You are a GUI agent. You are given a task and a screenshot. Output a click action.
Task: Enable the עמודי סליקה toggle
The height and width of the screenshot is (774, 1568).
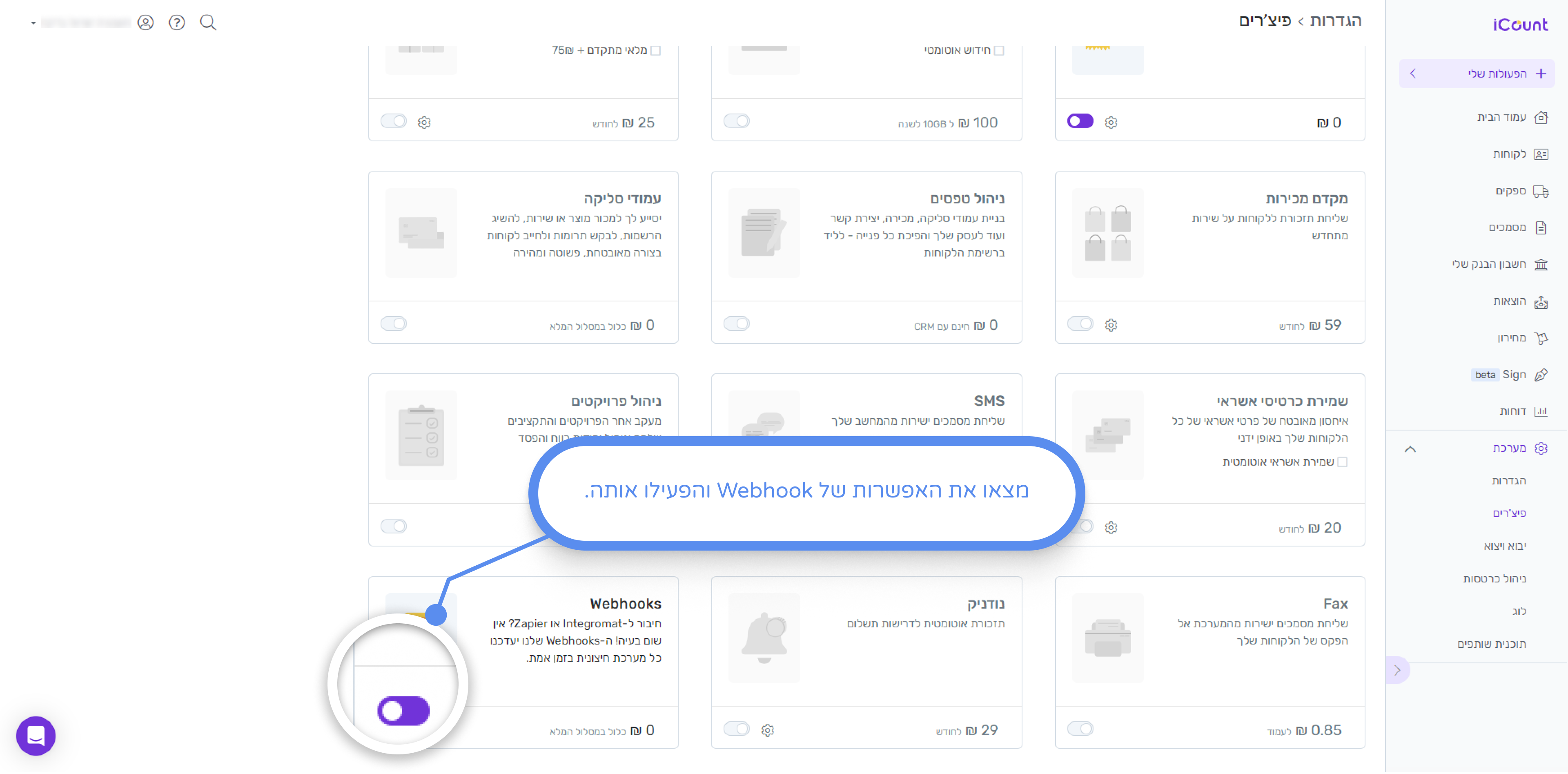pyautogui.click(x=393, y=323)
